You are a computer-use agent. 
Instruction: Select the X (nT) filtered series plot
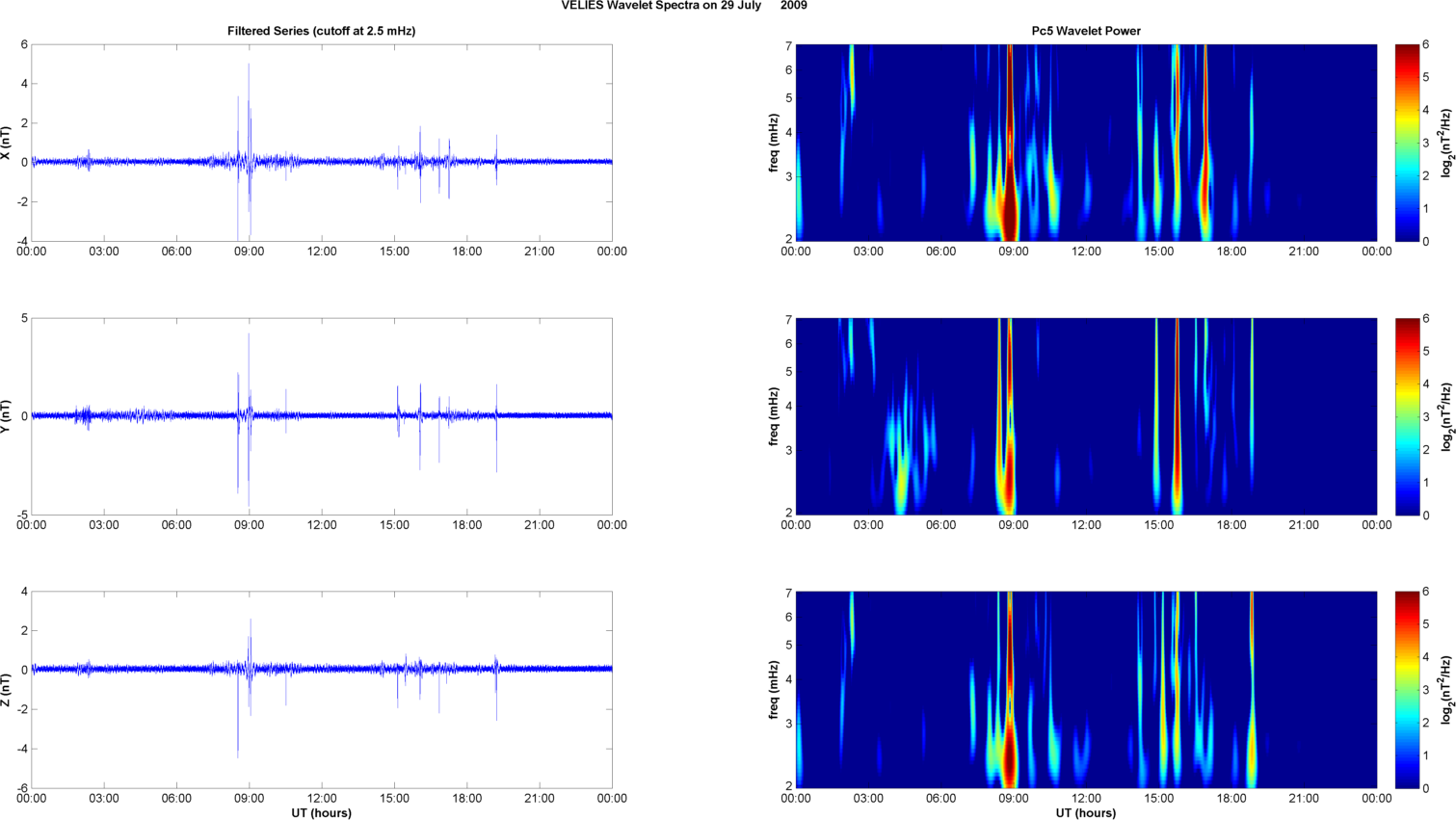click(322, 143)
